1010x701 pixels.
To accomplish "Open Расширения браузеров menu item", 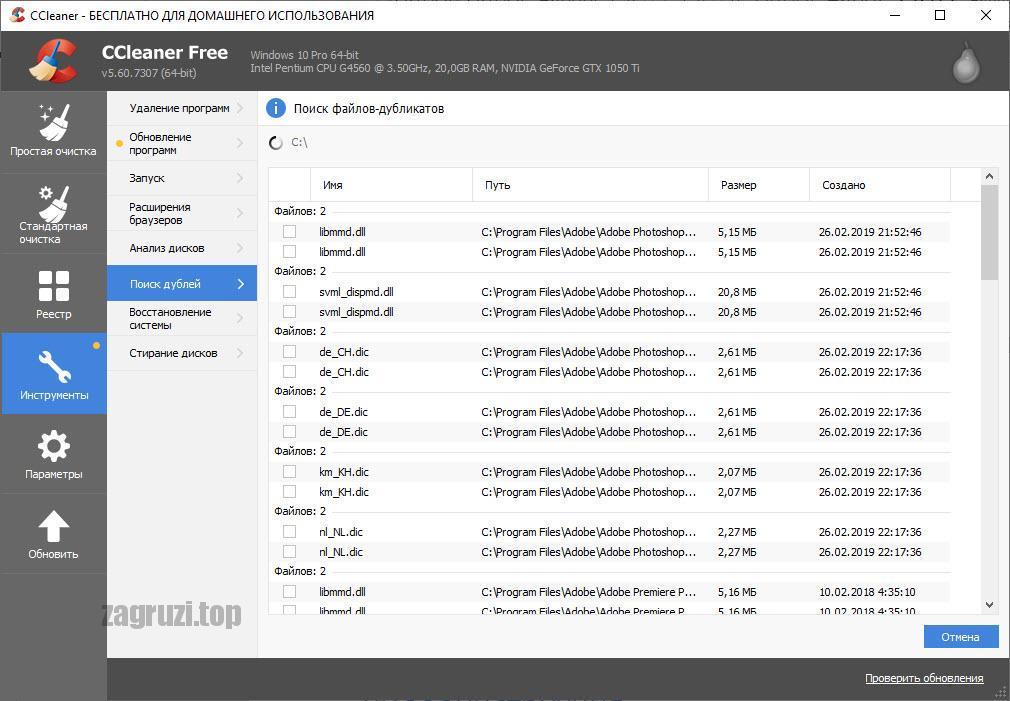I will tap(182, 213).
